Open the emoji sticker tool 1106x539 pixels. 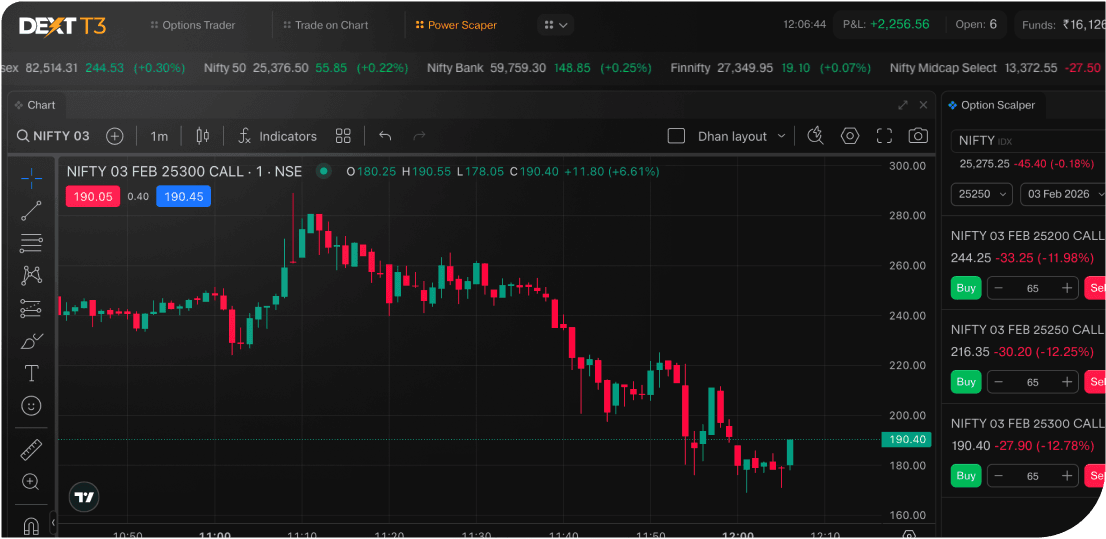pos(31,405)
